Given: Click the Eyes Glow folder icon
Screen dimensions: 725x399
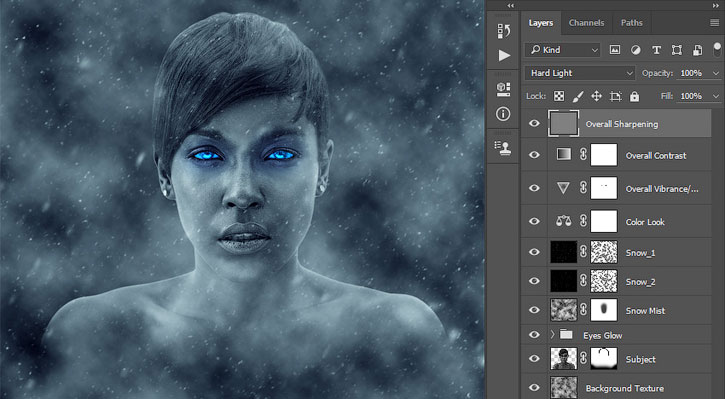Looking at the screenshot, I should [x=566, y=334].
